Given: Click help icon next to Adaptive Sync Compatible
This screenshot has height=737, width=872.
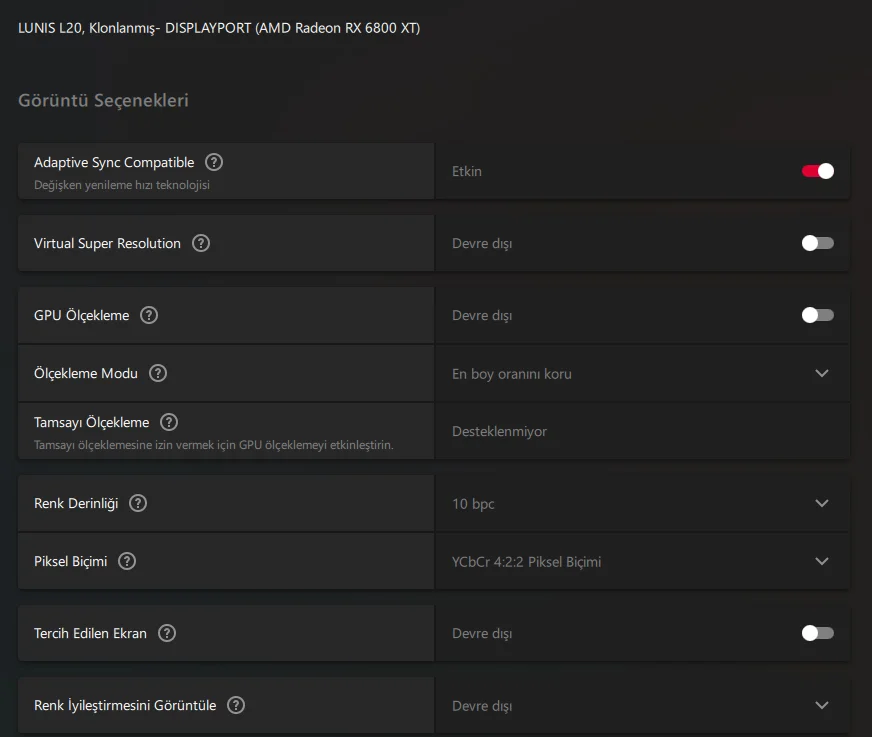Looking at the screenshot, I should click(x=214, y=162).
